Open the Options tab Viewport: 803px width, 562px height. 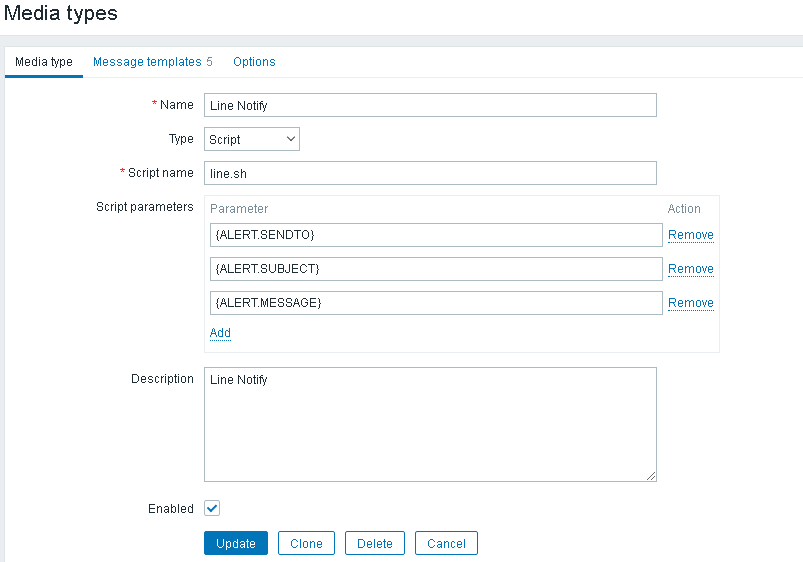[254, 62]
